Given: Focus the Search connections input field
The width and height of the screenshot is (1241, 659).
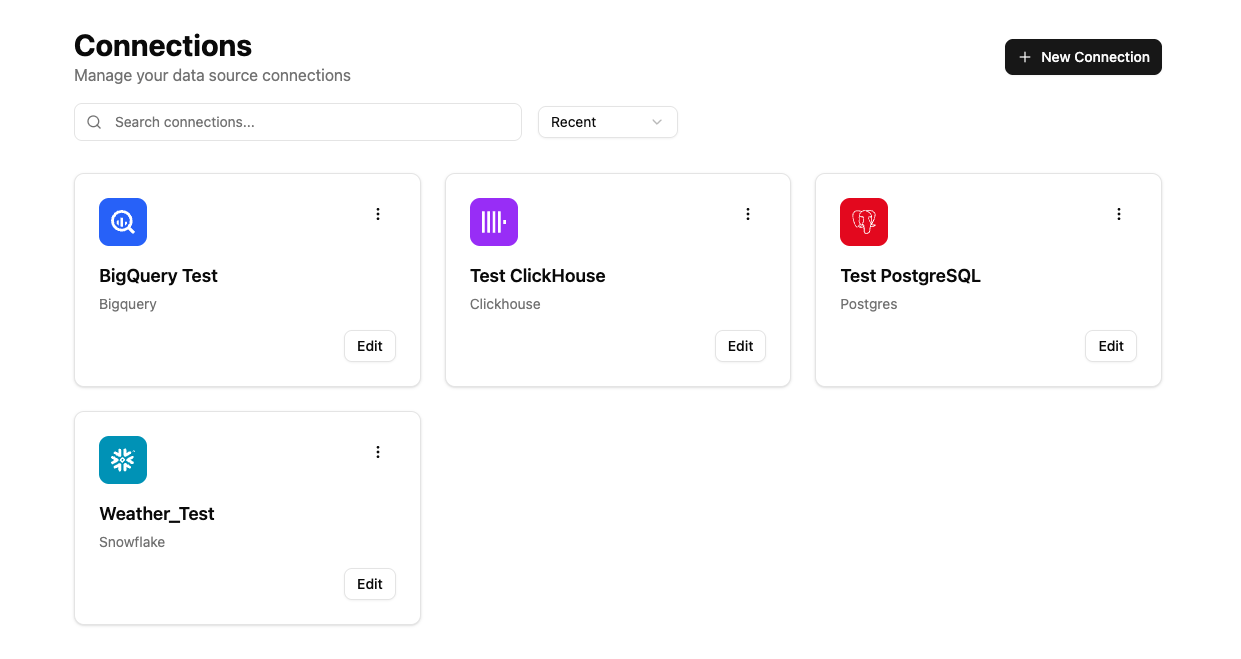Looking at the screenshot, I should [310, 122].
